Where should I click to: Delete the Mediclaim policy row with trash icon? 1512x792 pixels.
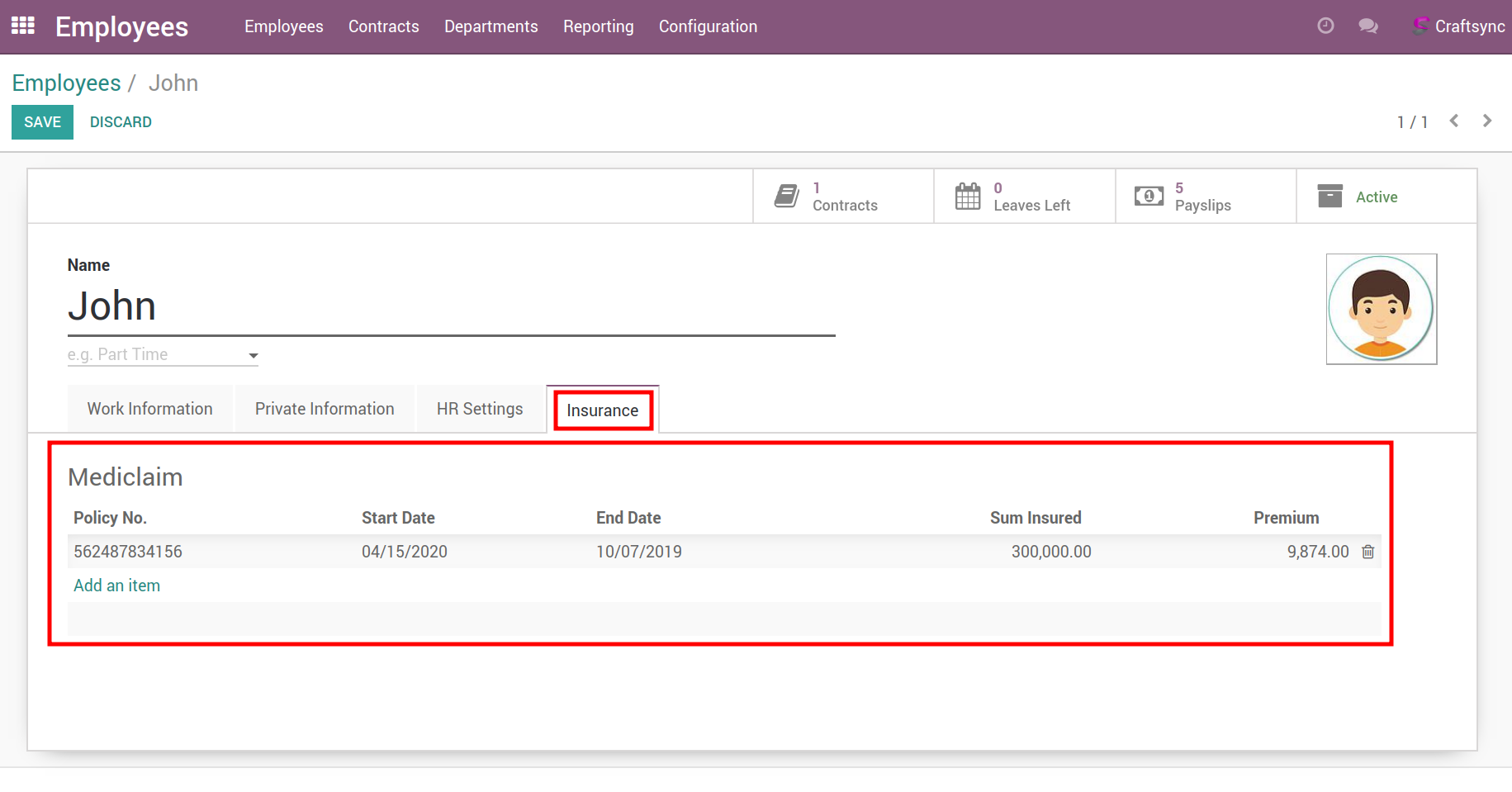pyautogui.click(x=1368, y=552)
